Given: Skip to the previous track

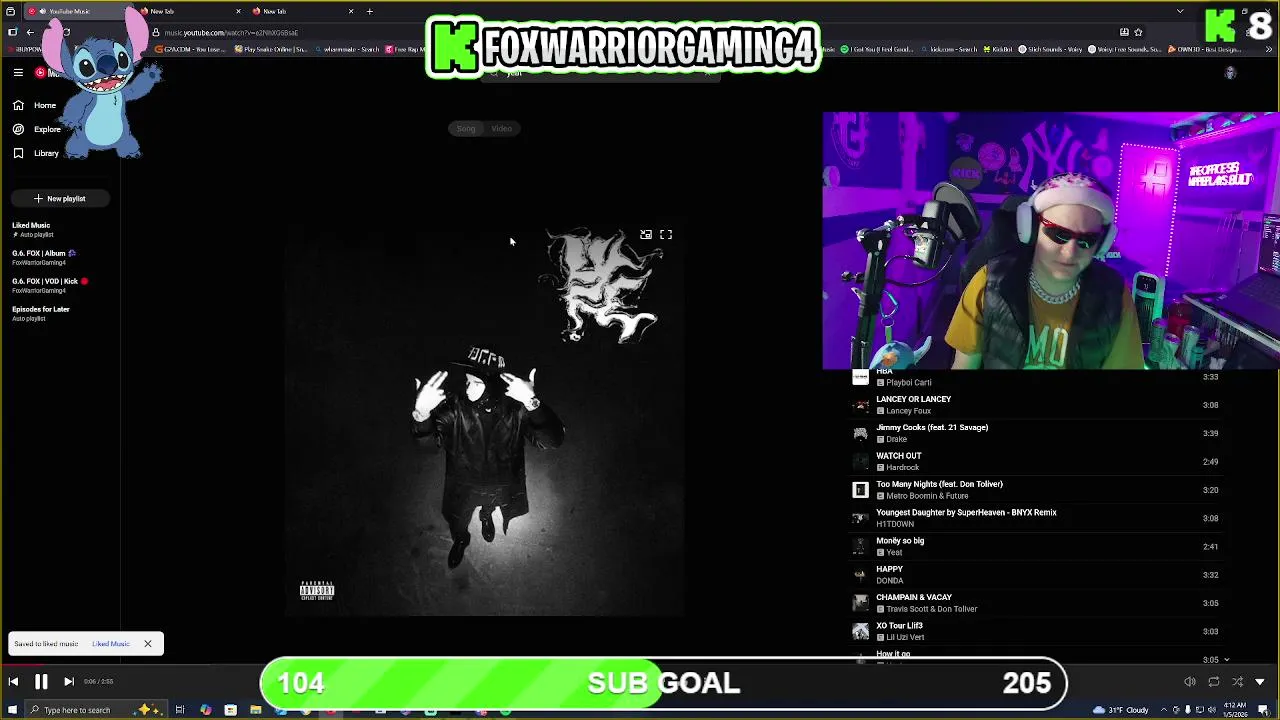Looking at the screenshot, I should pyautogui.click(x=13, y=682).
